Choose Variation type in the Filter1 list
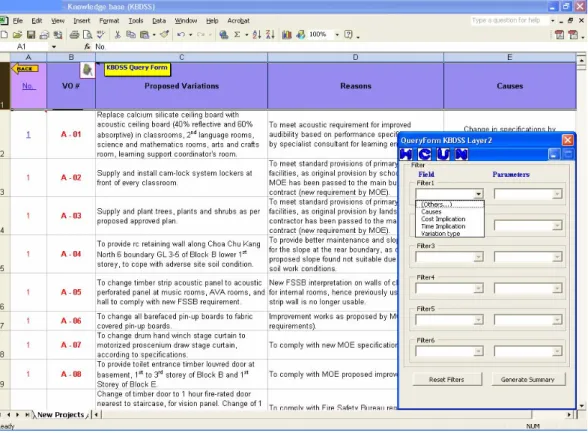The width and height of the screenshot is (588, 433). 450,234
